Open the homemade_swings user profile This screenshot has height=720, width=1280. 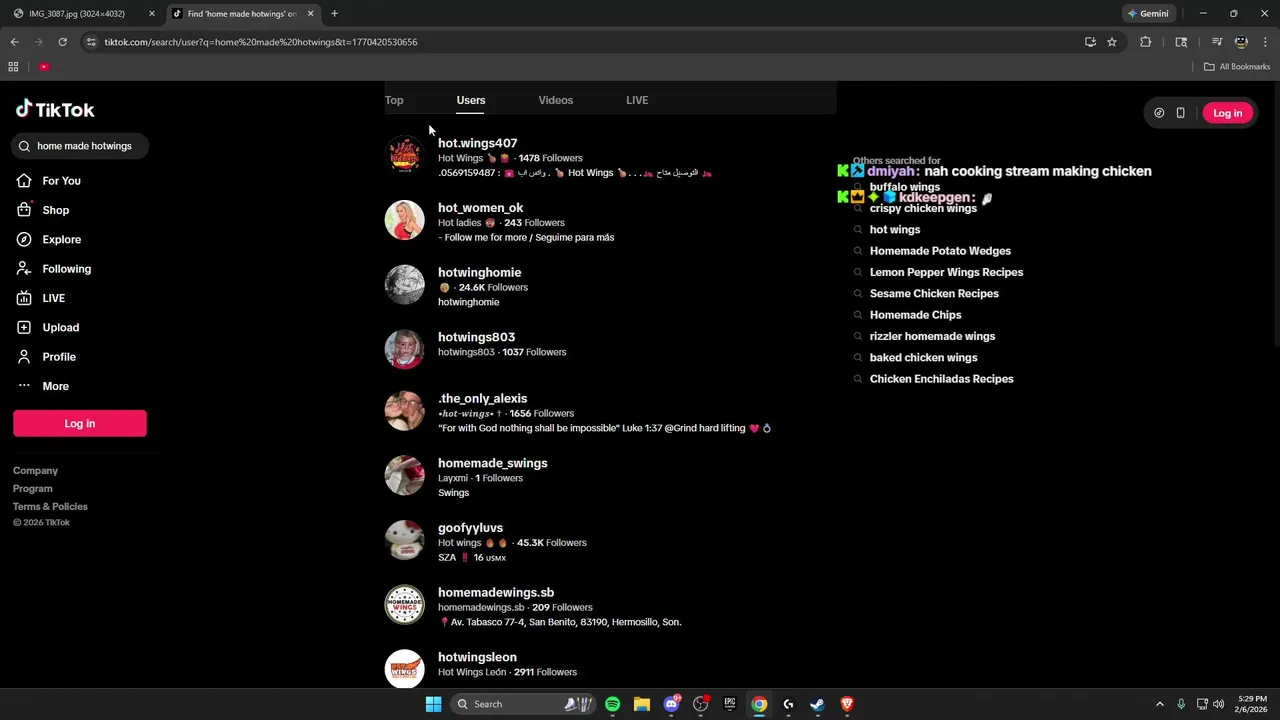point(493,463)
